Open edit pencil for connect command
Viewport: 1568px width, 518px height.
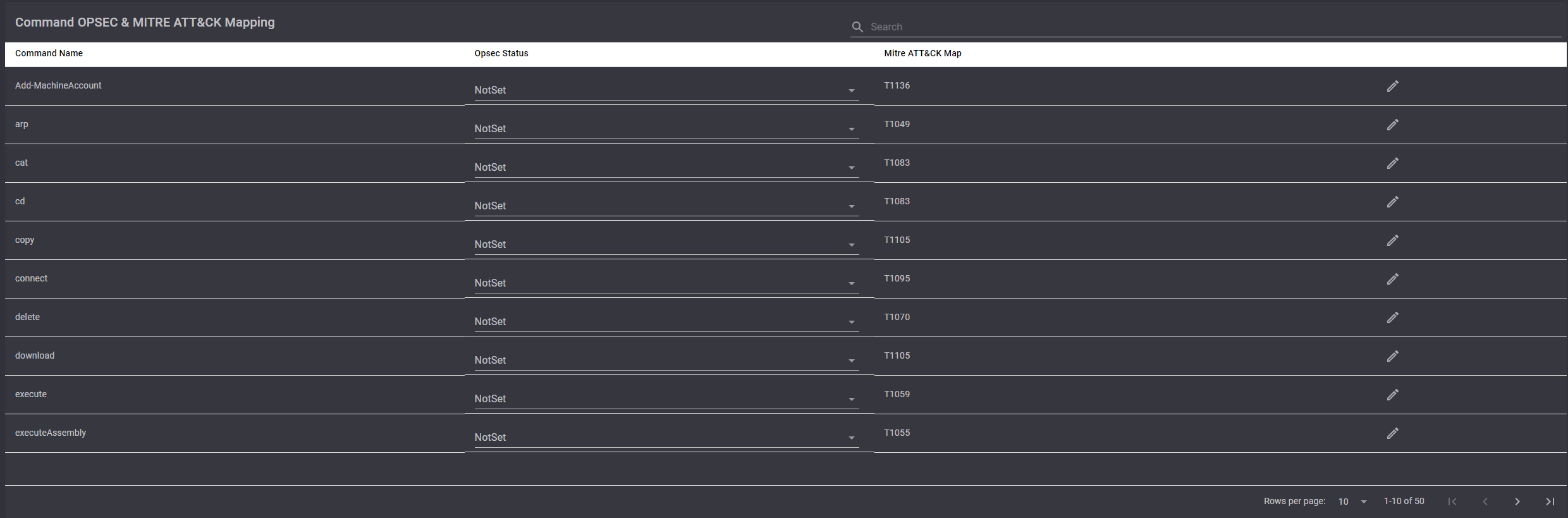click(1392, 279)
